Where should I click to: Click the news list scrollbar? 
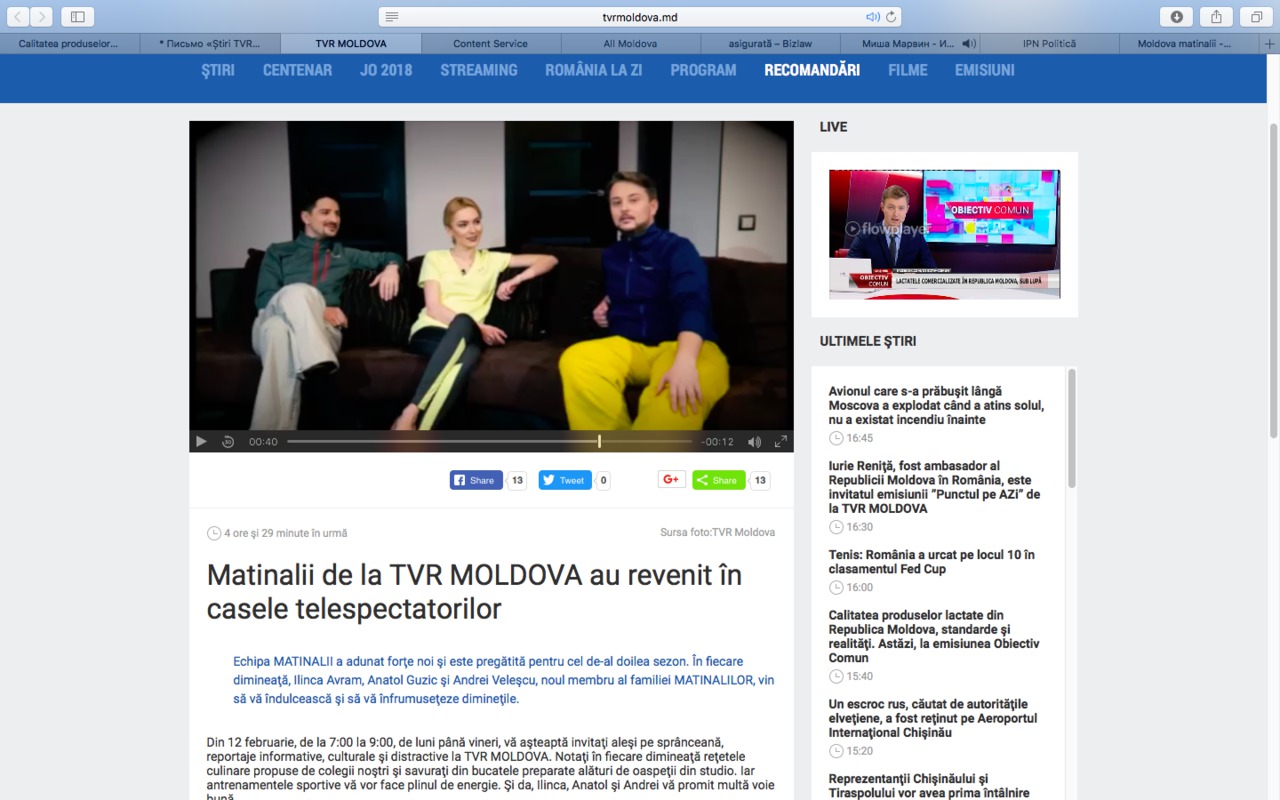pos(1072,428)
